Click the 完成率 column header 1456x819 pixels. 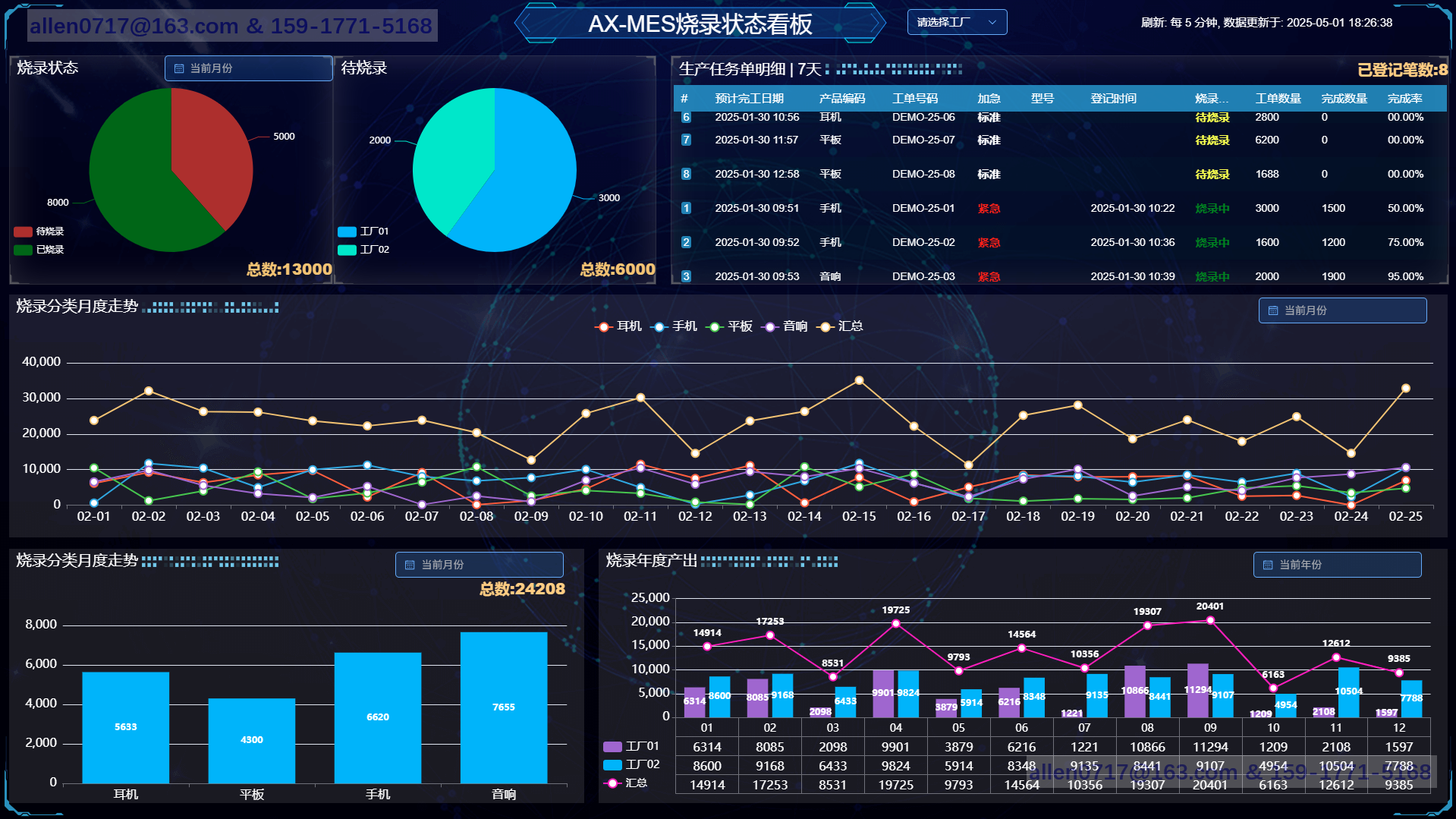1404,99
